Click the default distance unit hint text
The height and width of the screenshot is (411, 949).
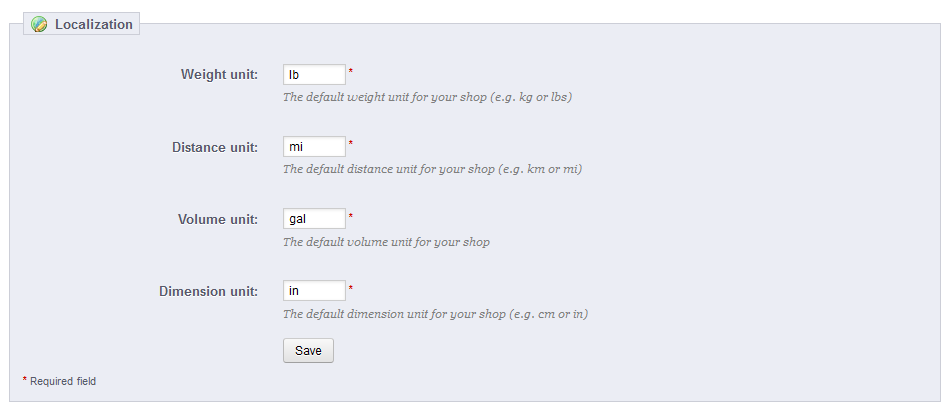click(432, 170)
